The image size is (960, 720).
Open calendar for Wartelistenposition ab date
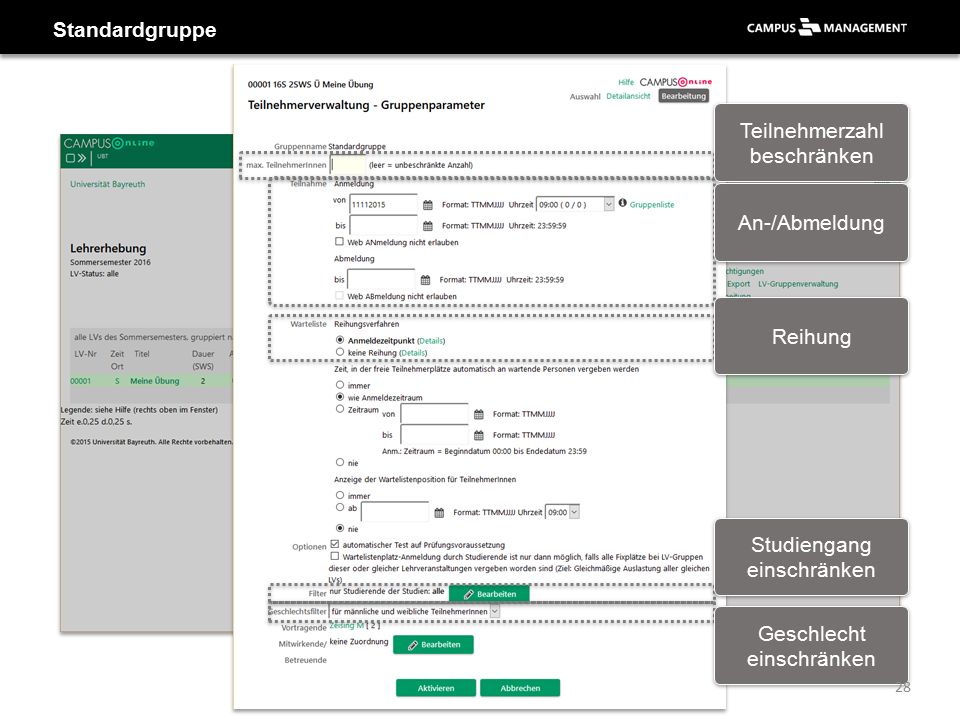pos(439,512)
